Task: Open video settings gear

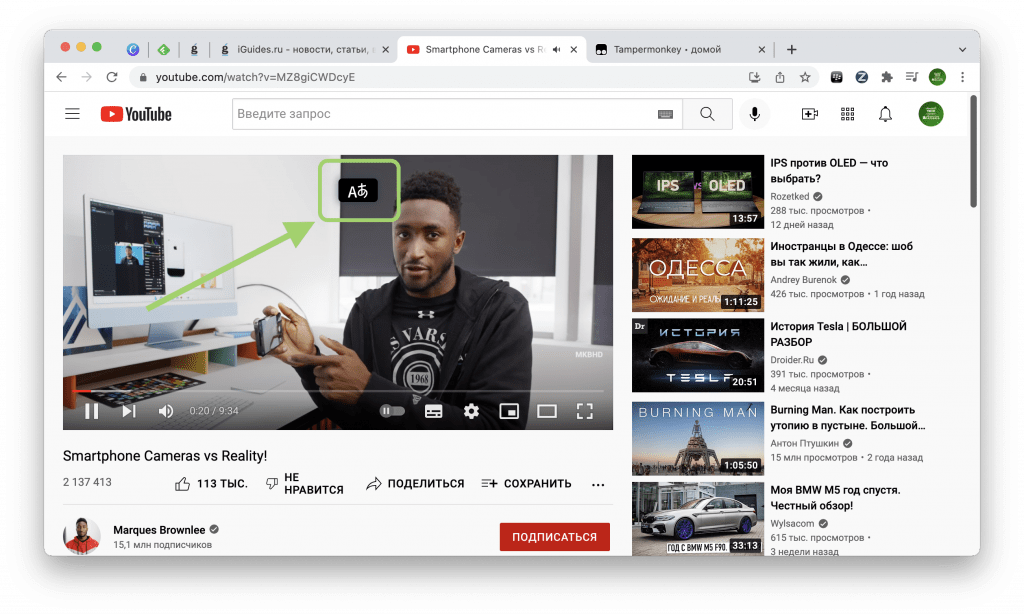Action: 471,411
